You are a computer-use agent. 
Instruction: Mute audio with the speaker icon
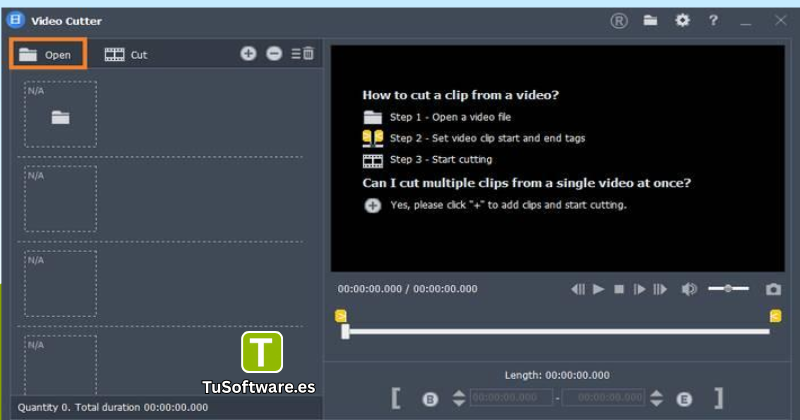click(x=689, y=289)
